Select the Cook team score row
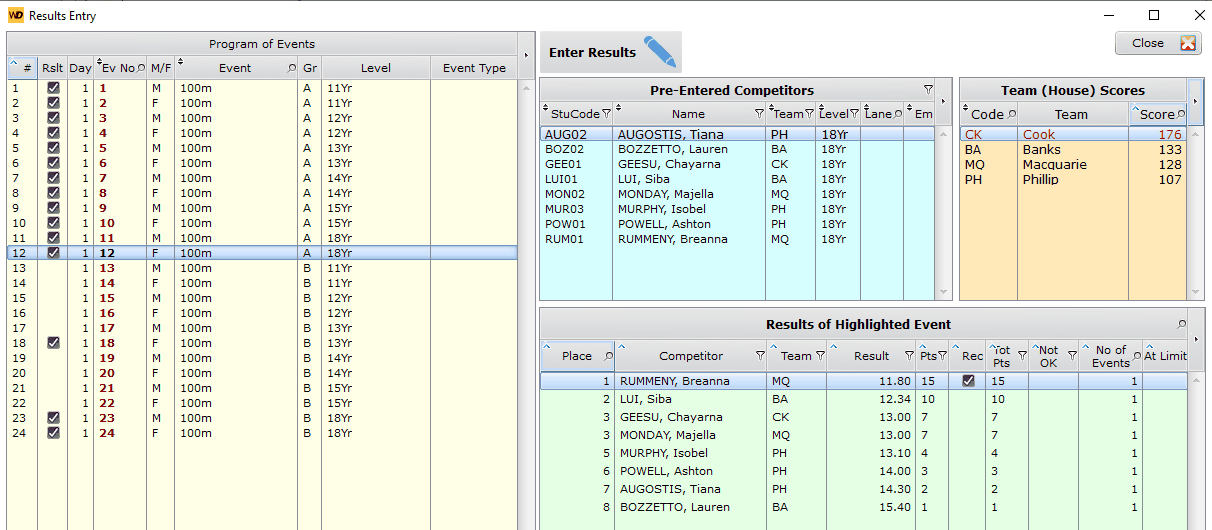The image size is (1212, 530). point(1073,134)
